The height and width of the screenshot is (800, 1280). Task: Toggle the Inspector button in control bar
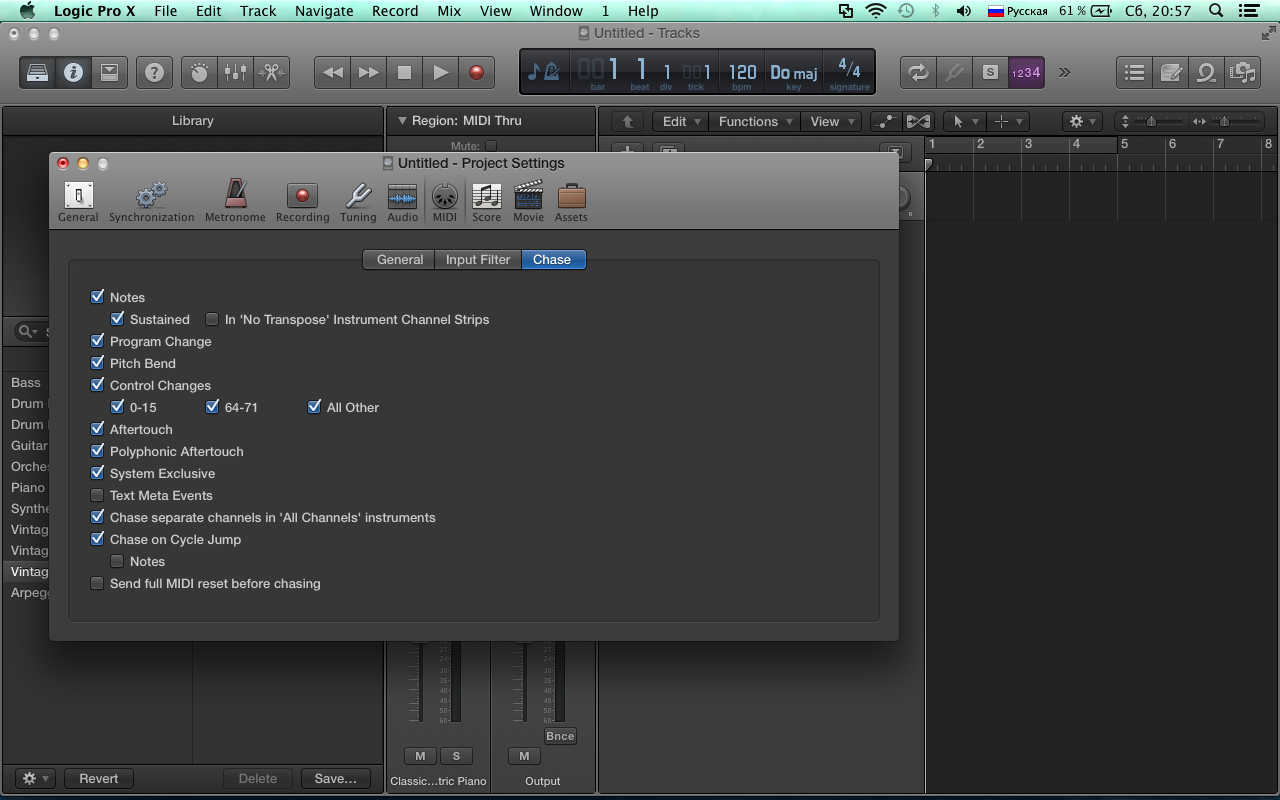point(74,72)
